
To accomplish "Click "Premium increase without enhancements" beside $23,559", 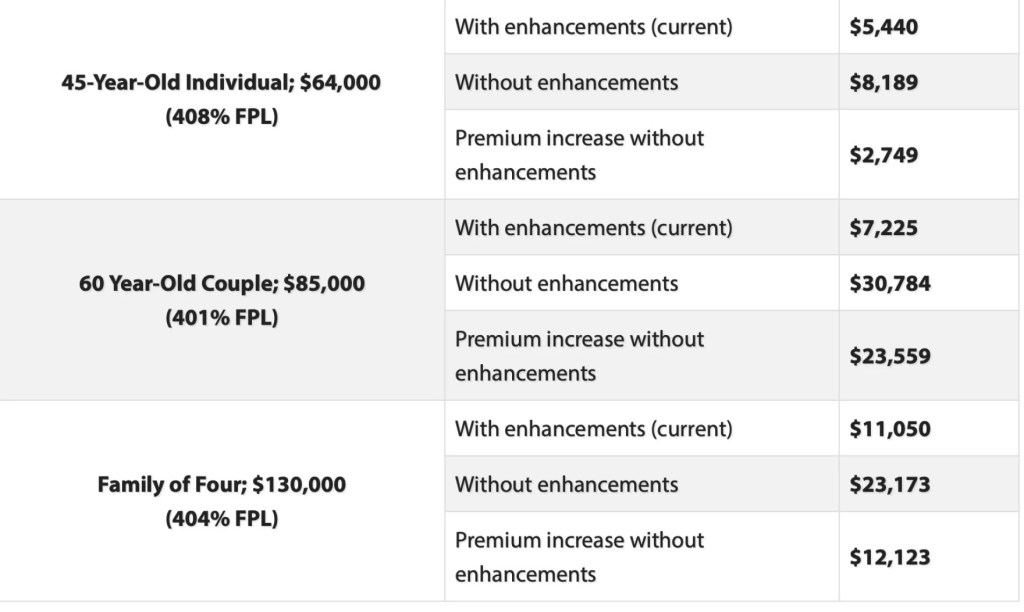I will point(580,356).
